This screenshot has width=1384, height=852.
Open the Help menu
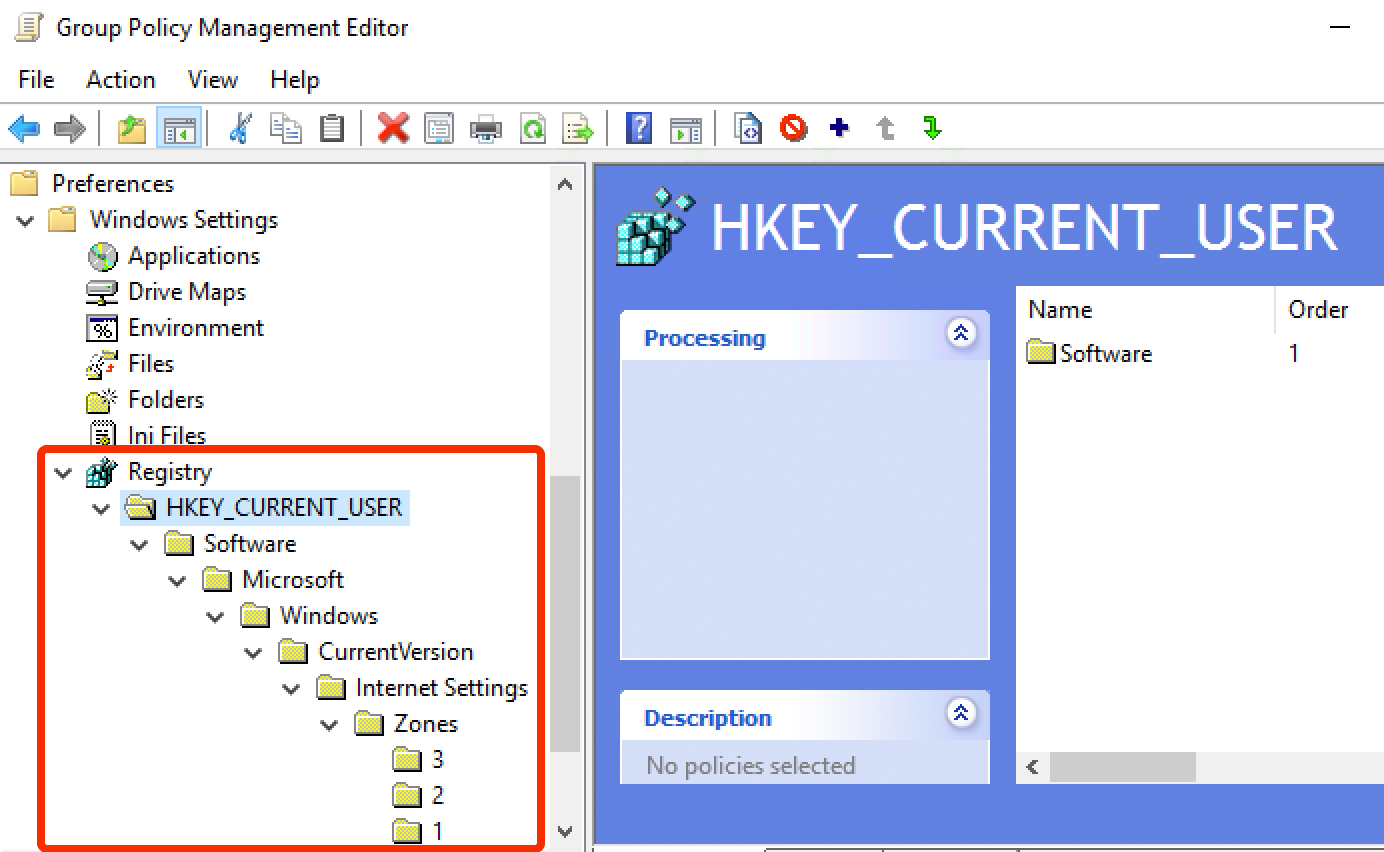(x=295, y=80)
